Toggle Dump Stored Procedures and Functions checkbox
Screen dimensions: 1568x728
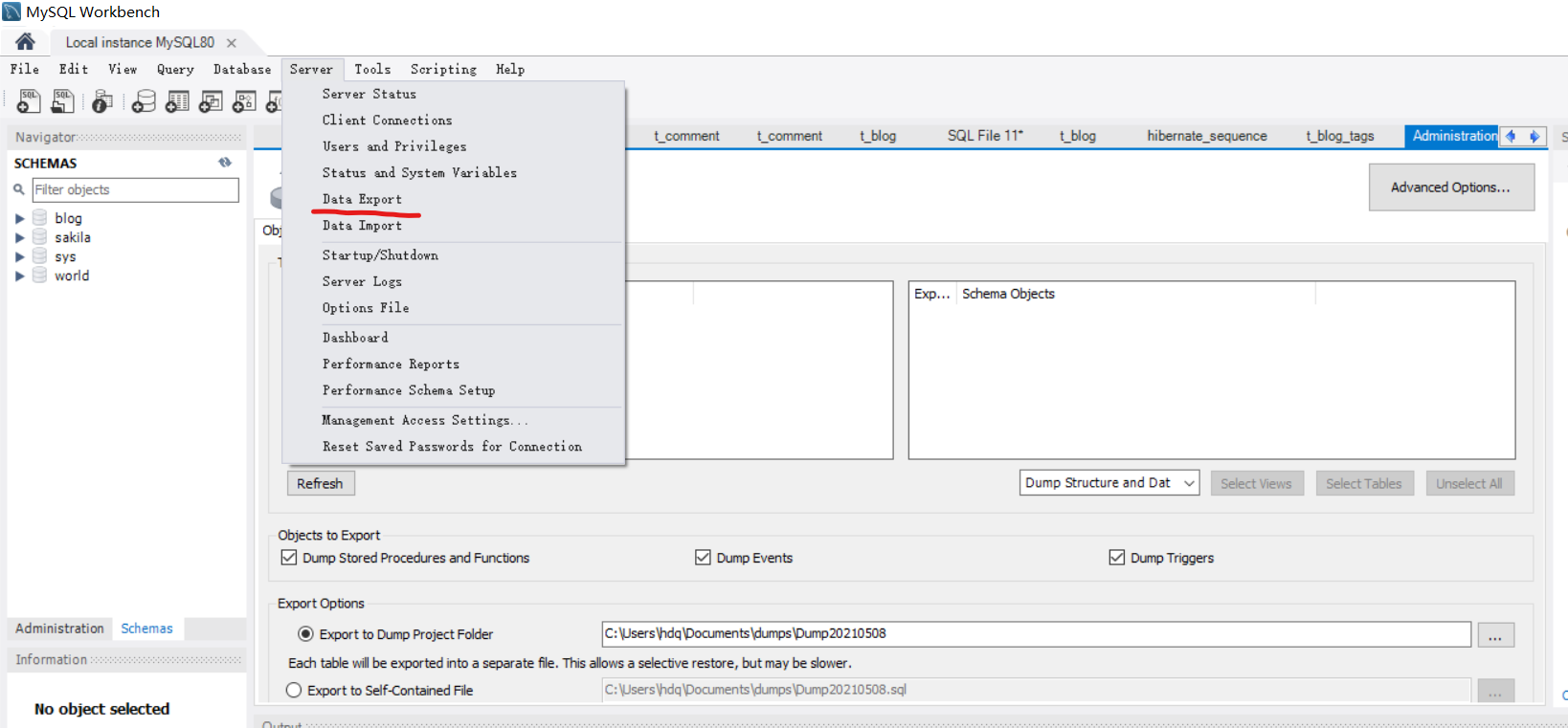point(288,557)
